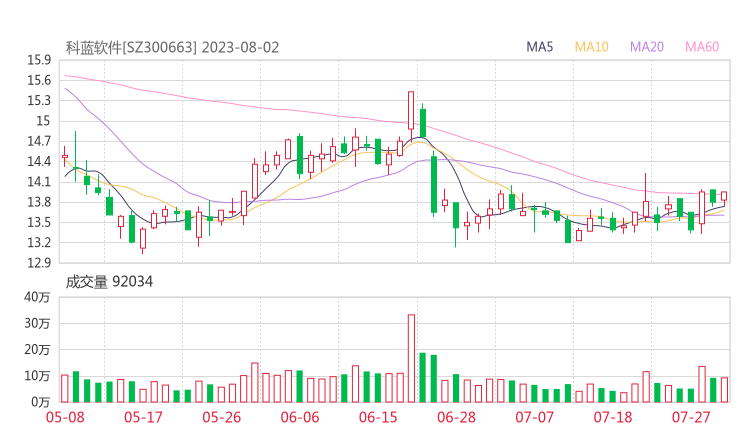Click the MA5 legend label
The width and height of the screenshot is (740, 440).
pyautogui.click(x=539, y=47)
